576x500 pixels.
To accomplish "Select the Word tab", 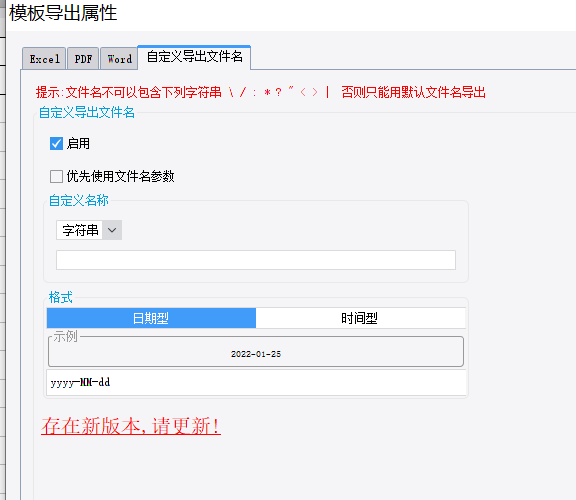I will pos(119,59).
